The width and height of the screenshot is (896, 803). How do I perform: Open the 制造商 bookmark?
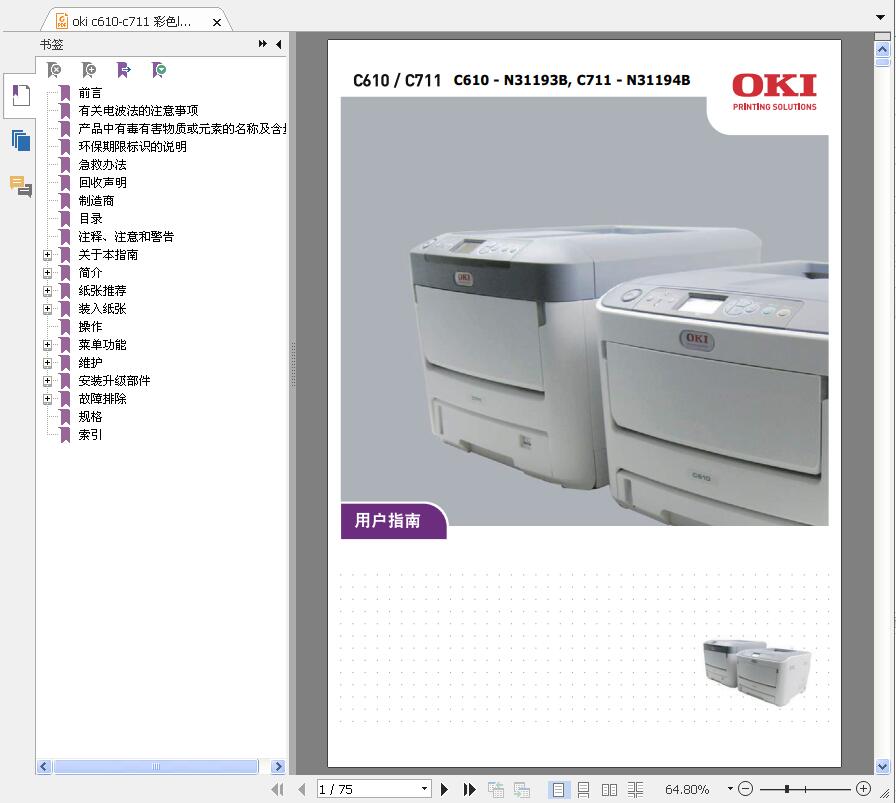pyautogui.click(x=96, y=201)
